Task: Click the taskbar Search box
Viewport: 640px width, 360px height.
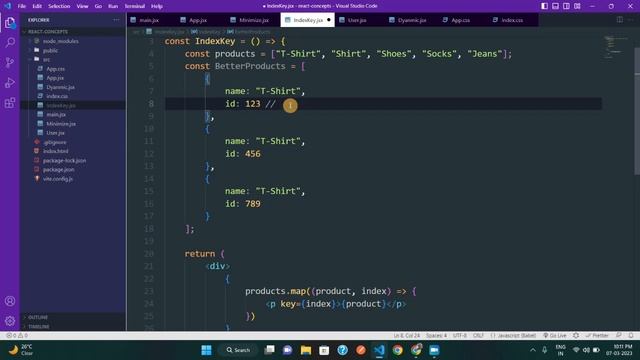Action: point(238,350)
